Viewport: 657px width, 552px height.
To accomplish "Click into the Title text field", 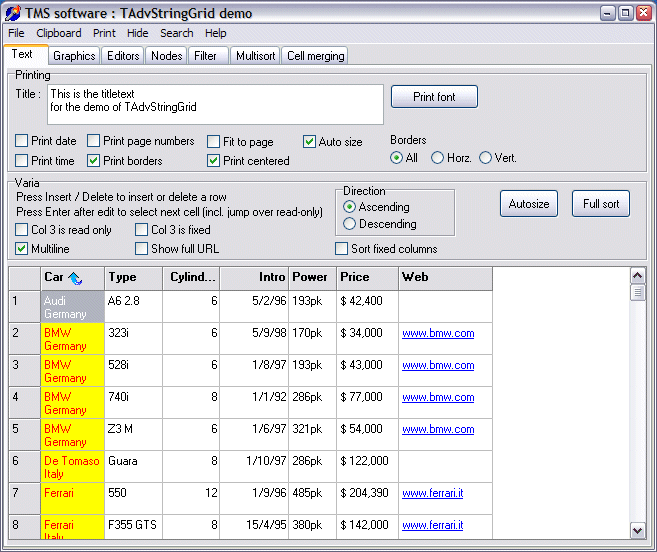I will click(215, 104).
